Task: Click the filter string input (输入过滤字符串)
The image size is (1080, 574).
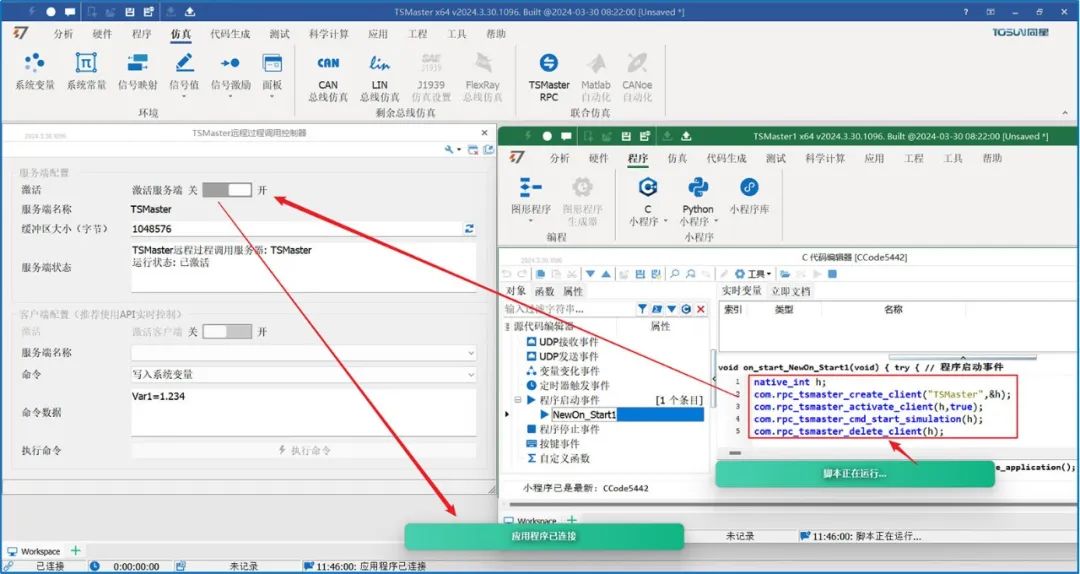Action: pos(568,309)
